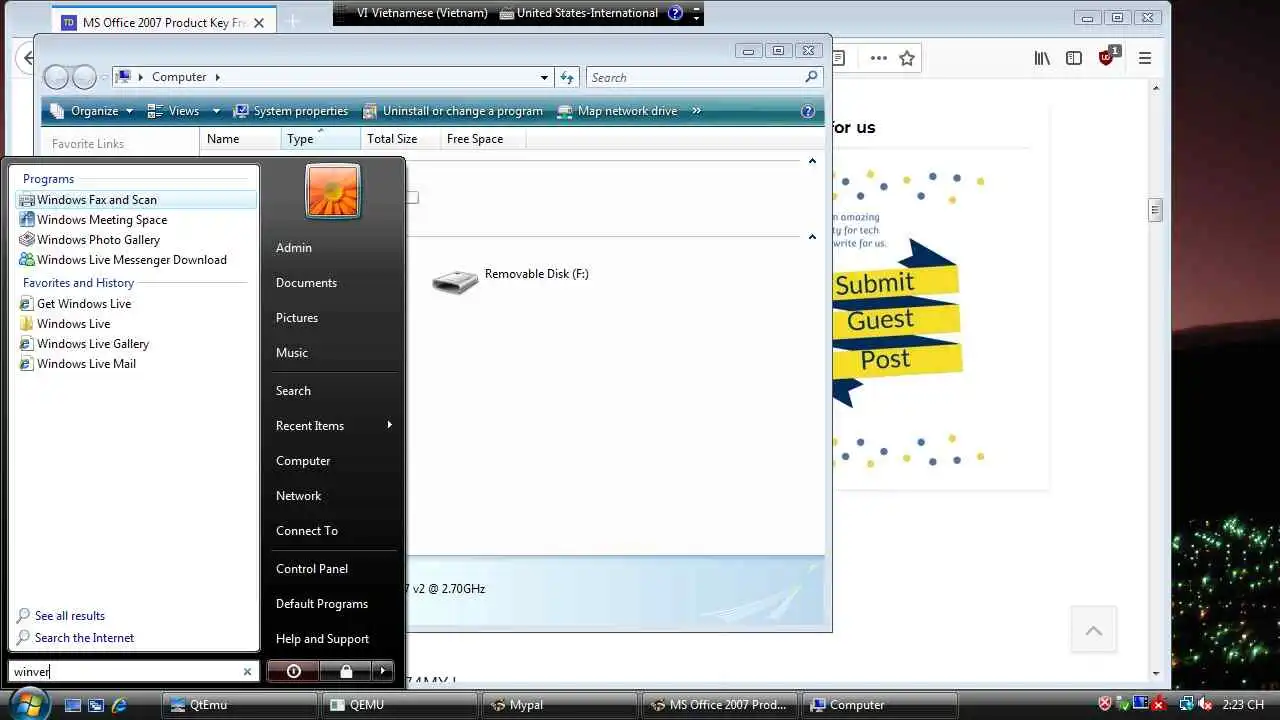Open uBlock Origin extension icon
Screen dimensions: 1280x720
1108,57
